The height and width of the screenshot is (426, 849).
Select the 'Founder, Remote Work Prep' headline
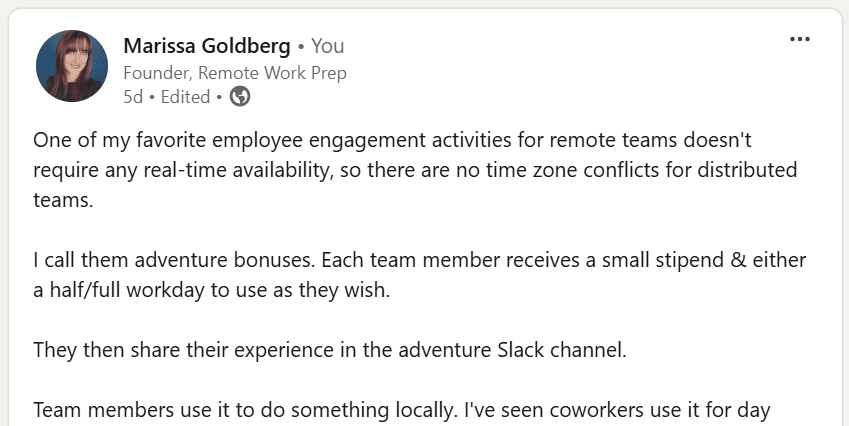tap(235, 73)
